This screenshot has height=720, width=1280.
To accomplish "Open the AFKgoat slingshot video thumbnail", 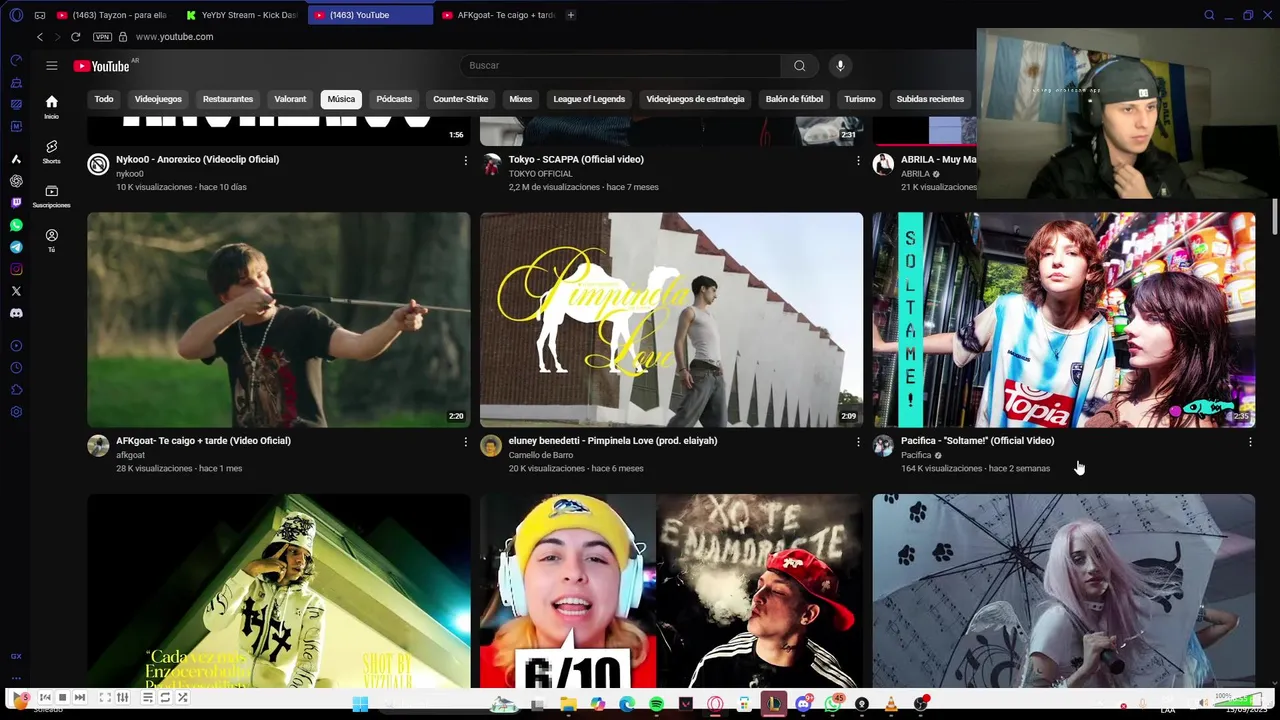I will click(x=278, y=320).
